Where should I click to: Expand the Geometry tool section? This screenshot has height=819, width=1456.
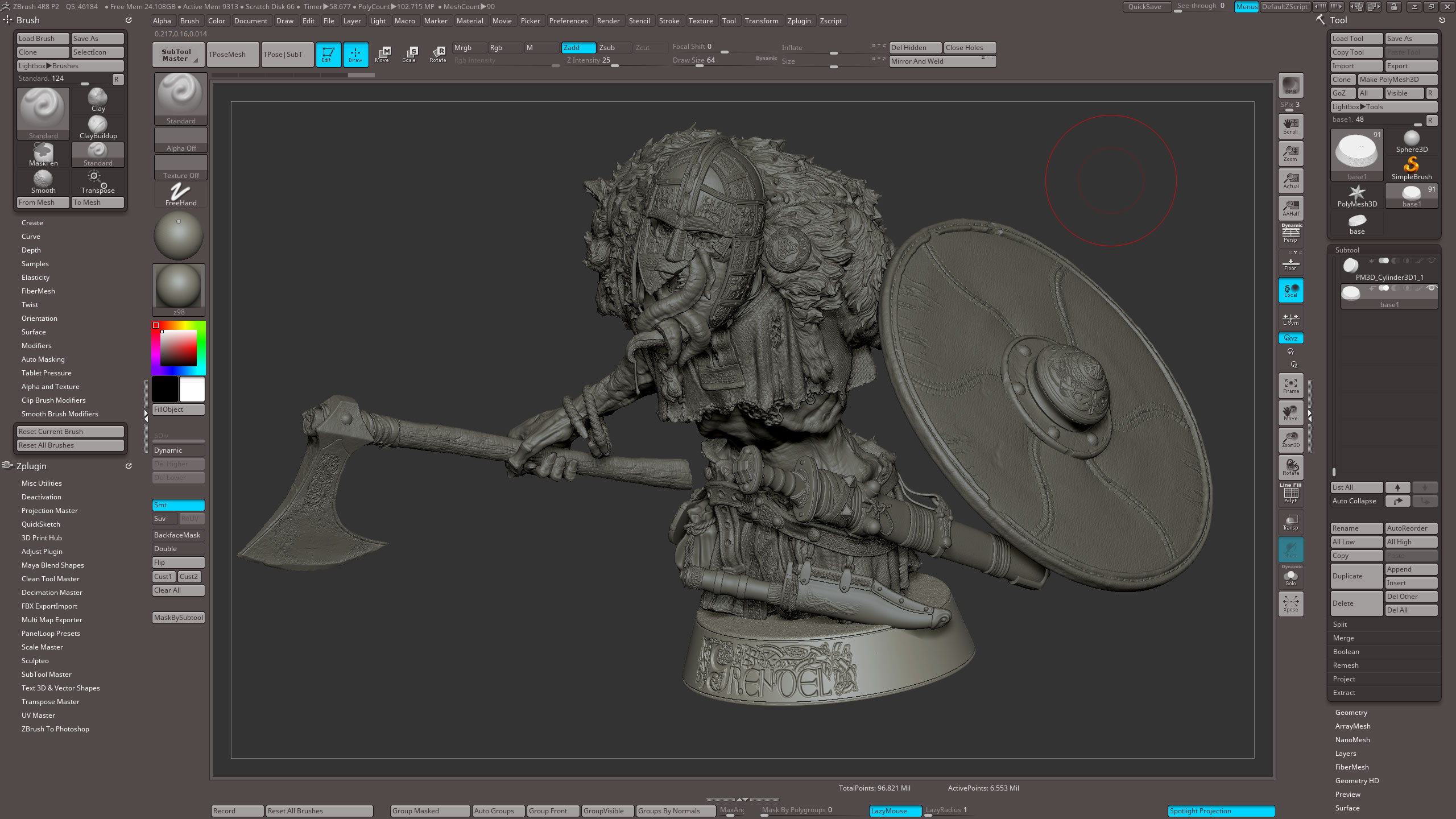[x=1351, y=713]
